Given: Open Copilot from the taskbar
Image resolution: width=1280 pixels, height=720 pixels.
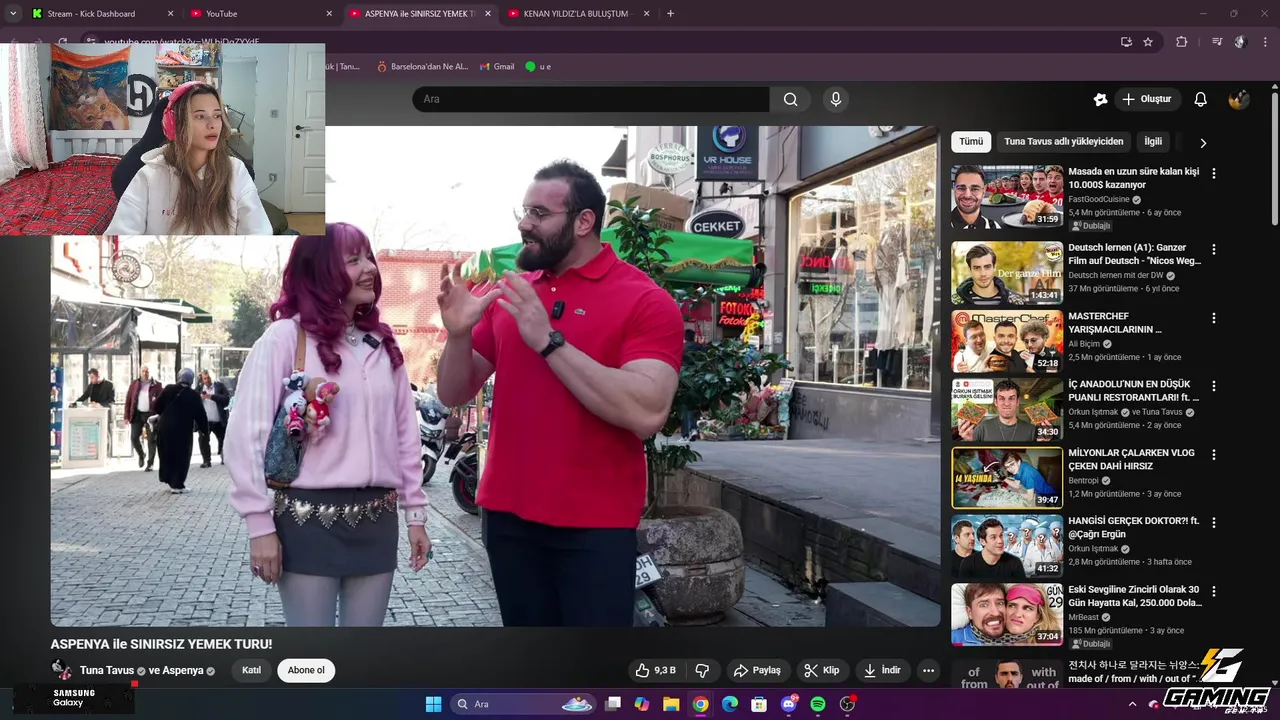Looking at the screenshot, I should point(642,704).
